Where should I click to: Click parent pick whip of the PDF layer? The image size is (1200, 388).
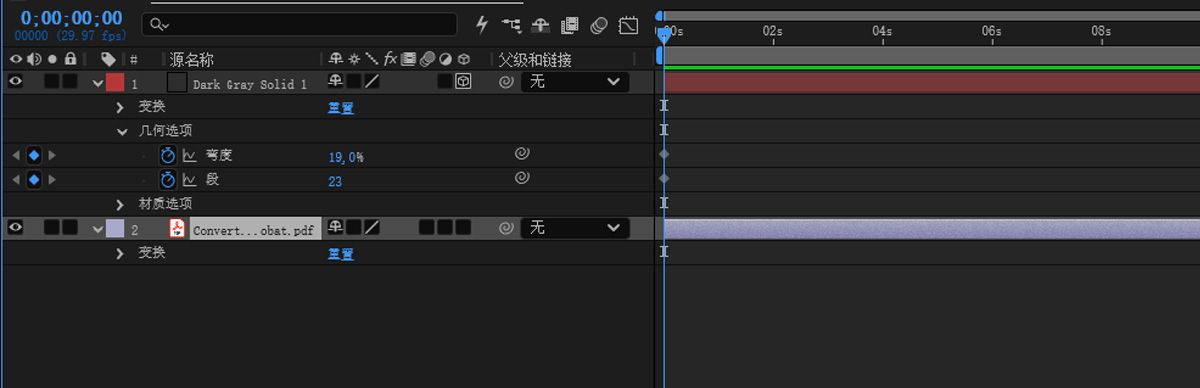coord(506,228)
